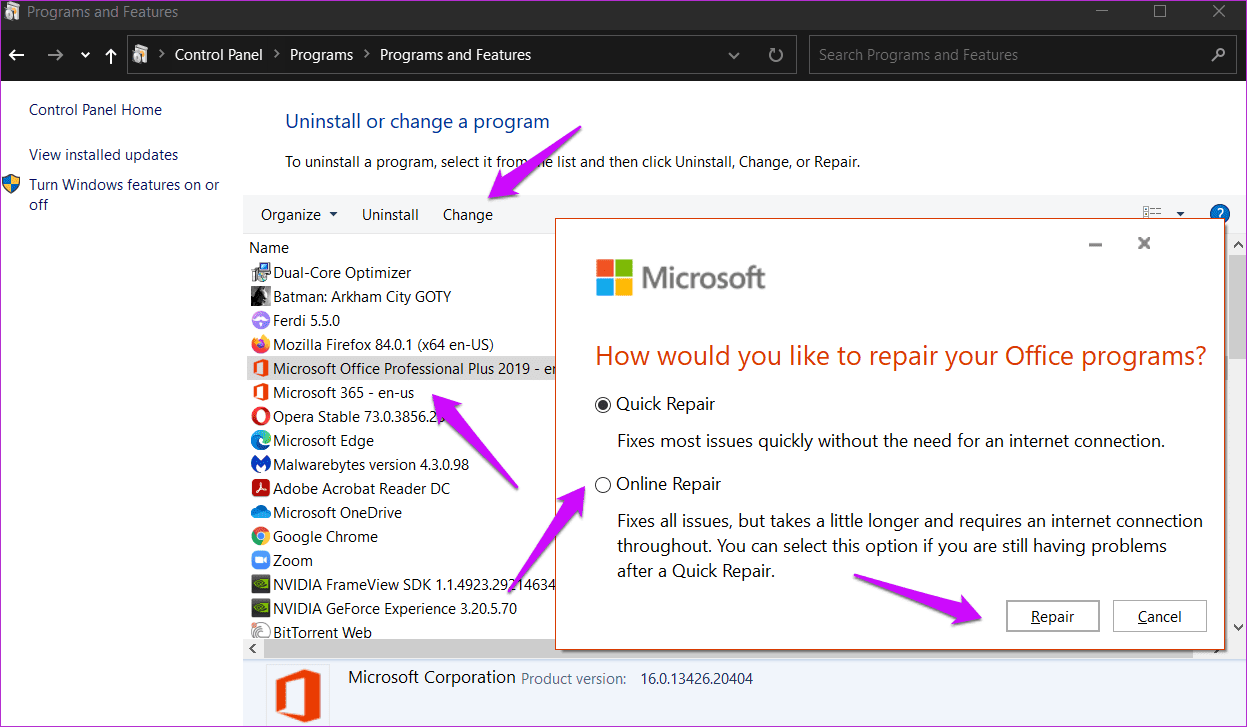Select Microsoft 365 - en-us row text
1247x727 pixels.
[x=343, y=392]
